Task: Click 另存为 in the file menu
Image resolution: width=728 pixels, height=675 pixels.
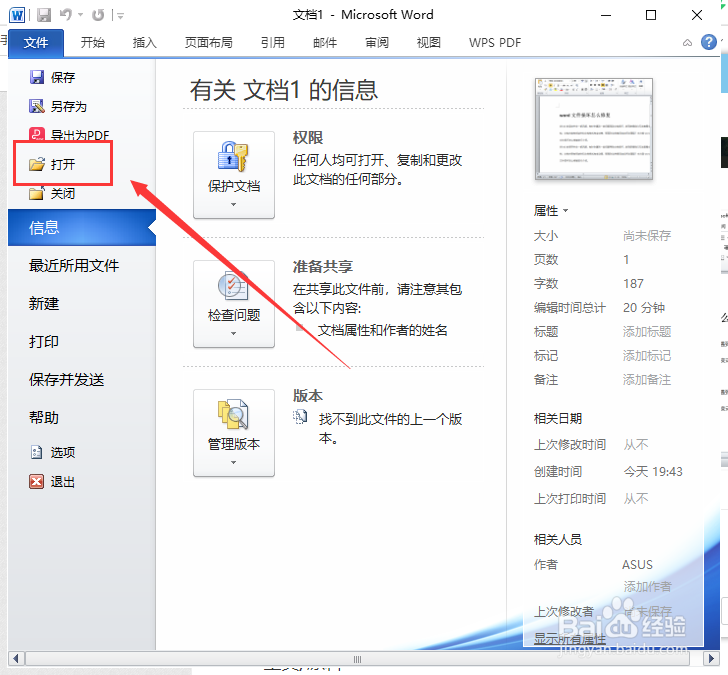Action: [x=69, y=106]
